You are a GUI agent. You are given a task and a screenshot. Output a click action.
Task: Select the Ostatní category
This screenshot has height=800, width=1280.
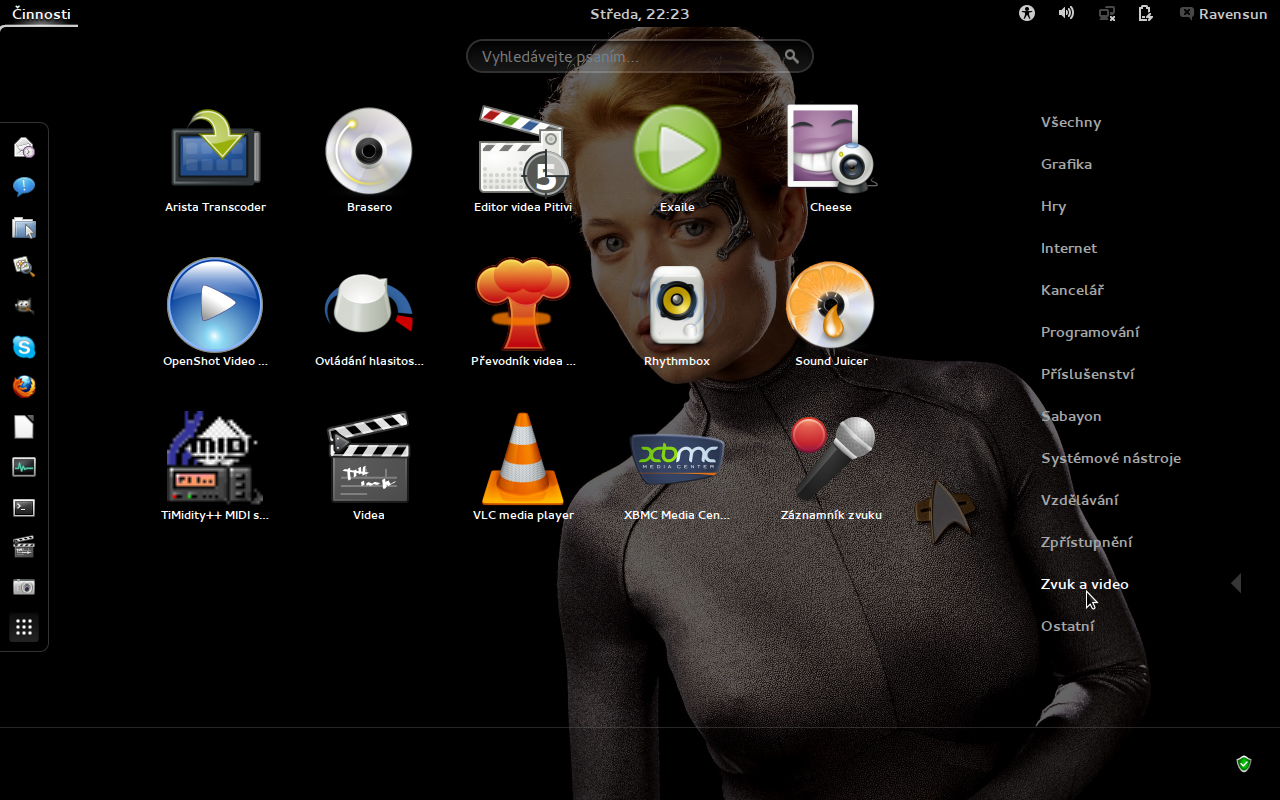[x=1068, y=626]
